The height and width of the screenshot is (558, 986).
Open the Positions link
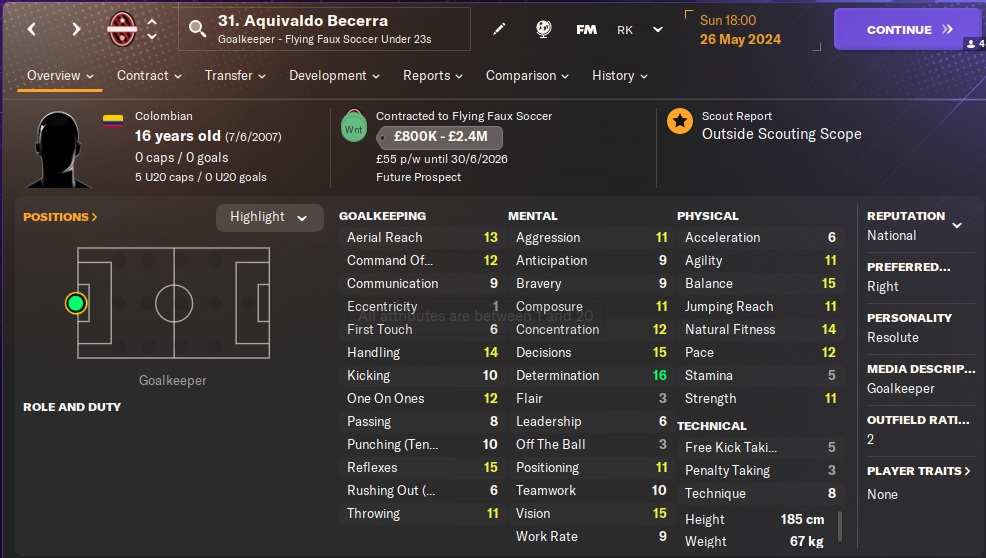click(60, 217)
